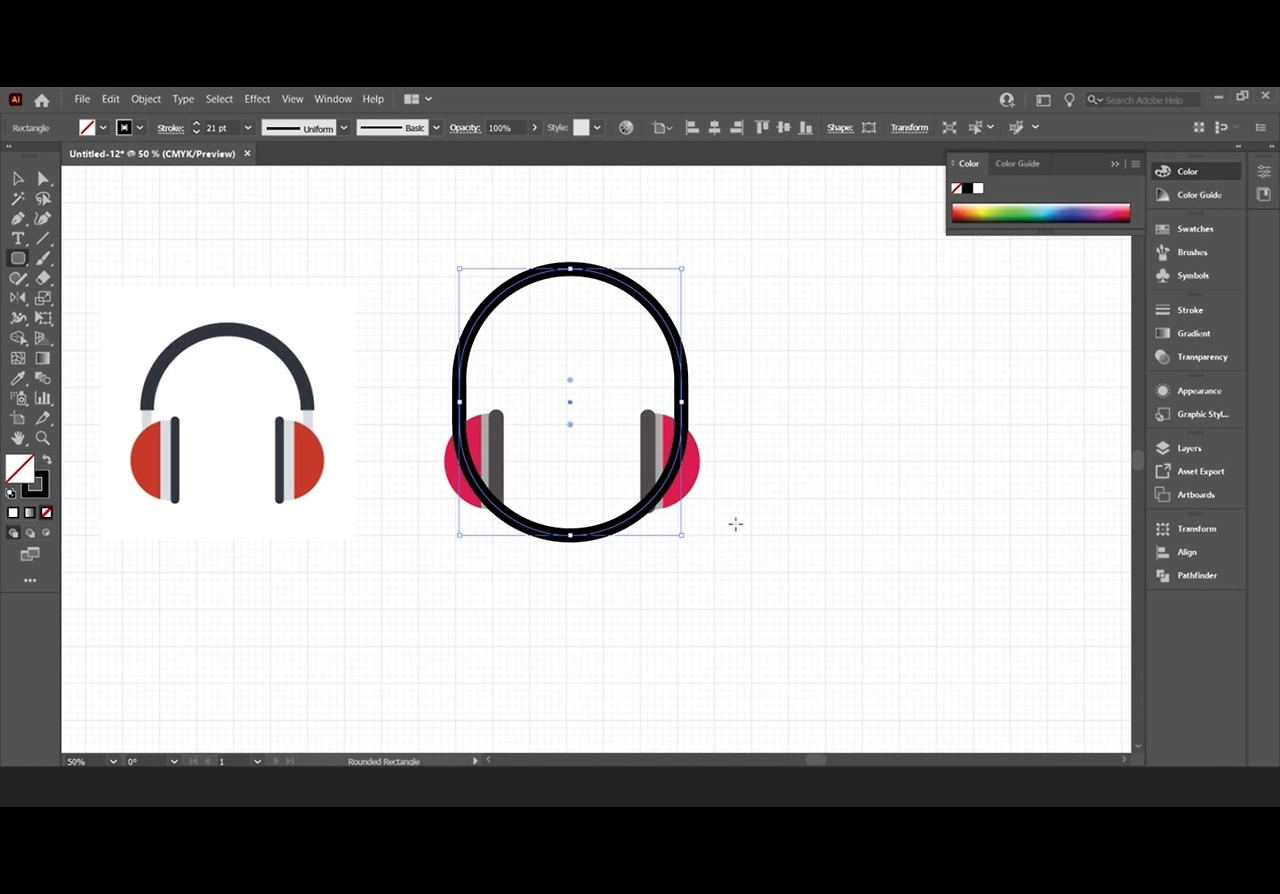Open the workspace layout switcher dropdown
This screenshot has width=1280, height=894.
[418, 99]
